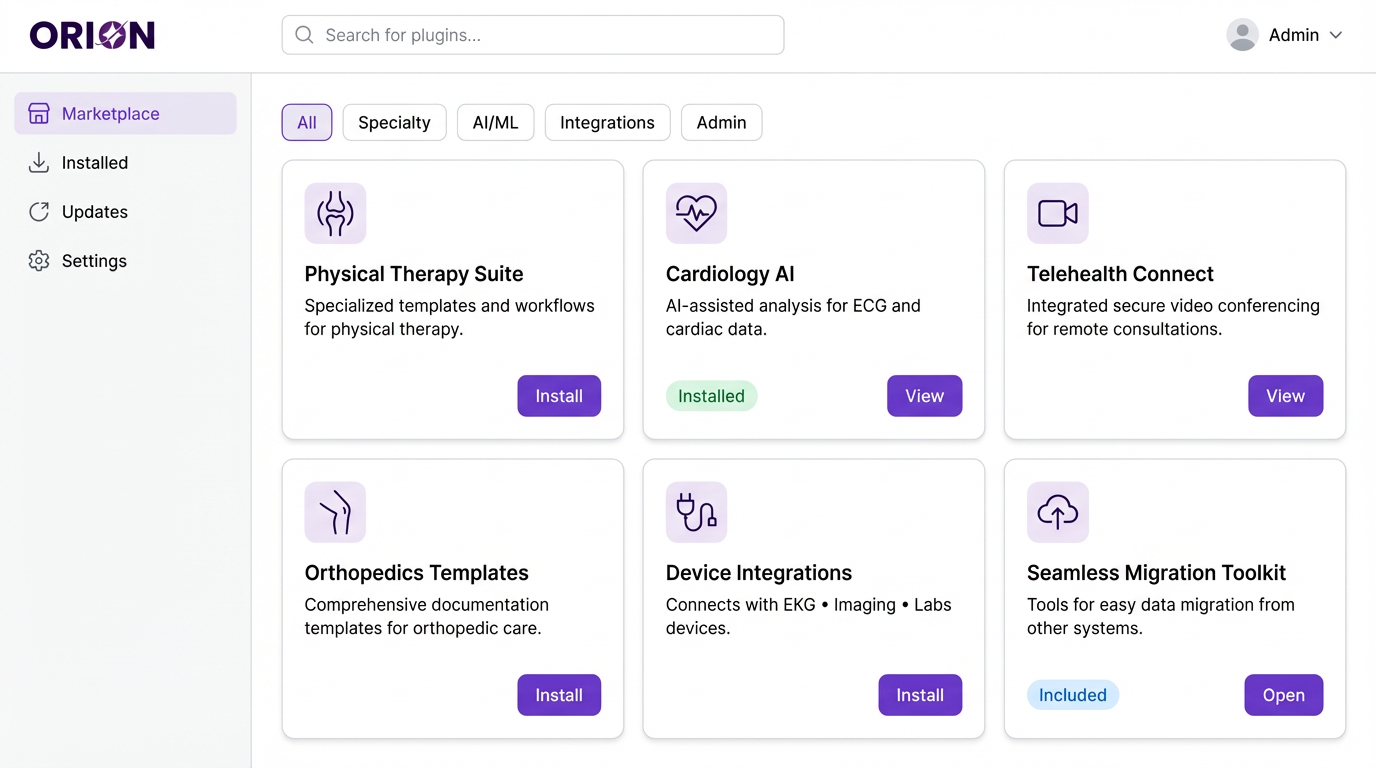Open the Seamless Migration Toolkit
The width and height of the screenshot is (1376, 768).
1284,695
